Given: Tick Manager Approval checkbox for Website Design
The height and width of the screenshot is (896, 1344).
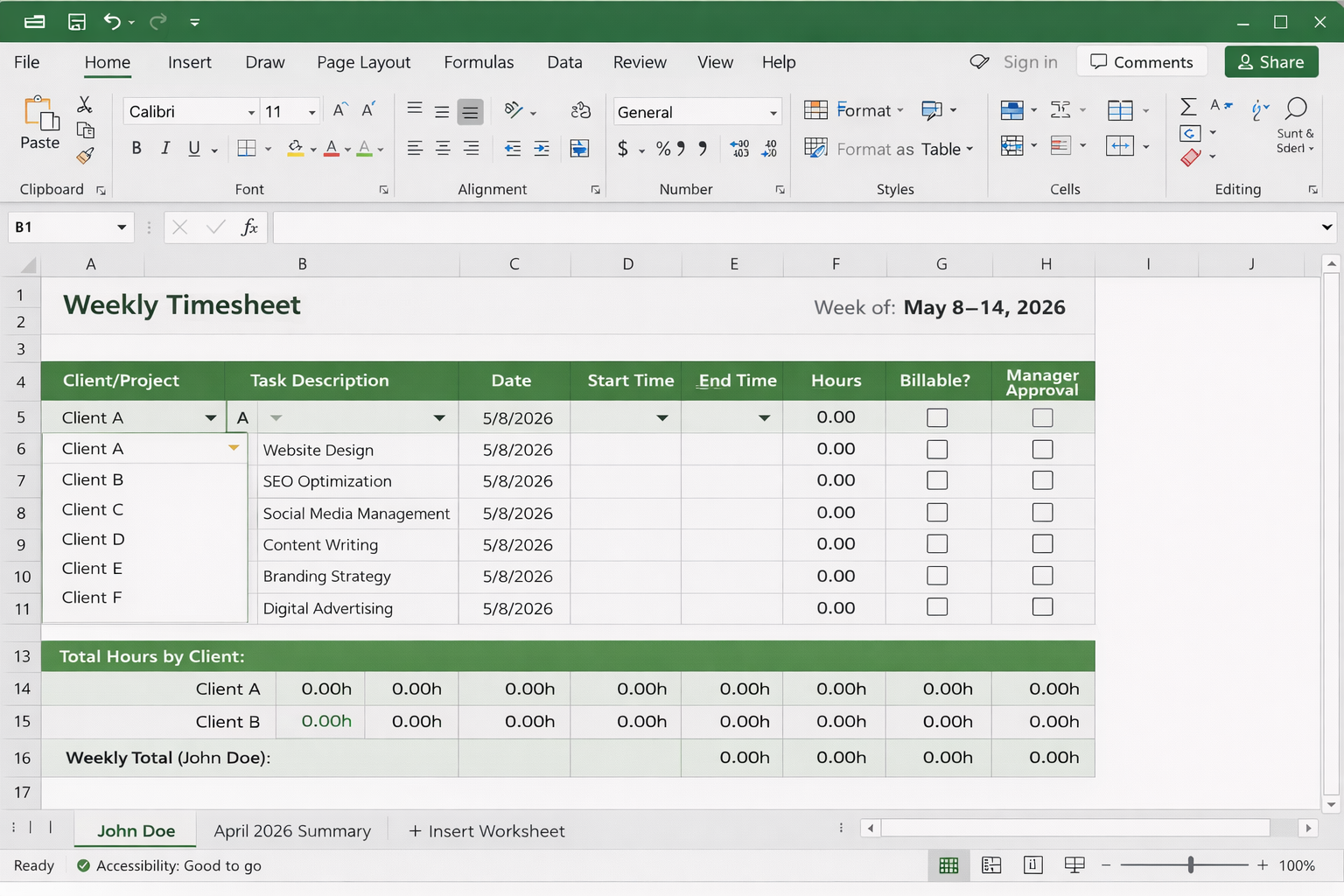Looking at the screenshot, I should [1042, 450].
